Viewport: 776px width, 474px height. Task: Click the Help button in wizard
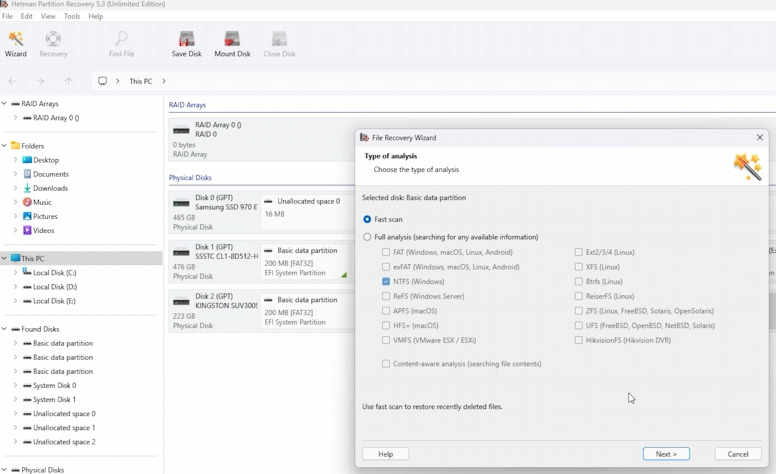[386, 454]
